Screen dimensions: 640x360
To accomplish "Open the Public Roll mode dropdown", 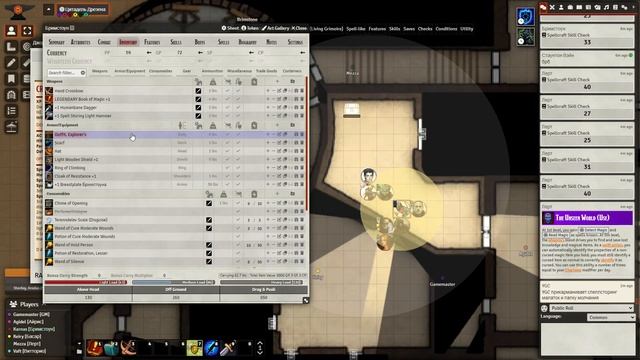I will click(591, 308).
